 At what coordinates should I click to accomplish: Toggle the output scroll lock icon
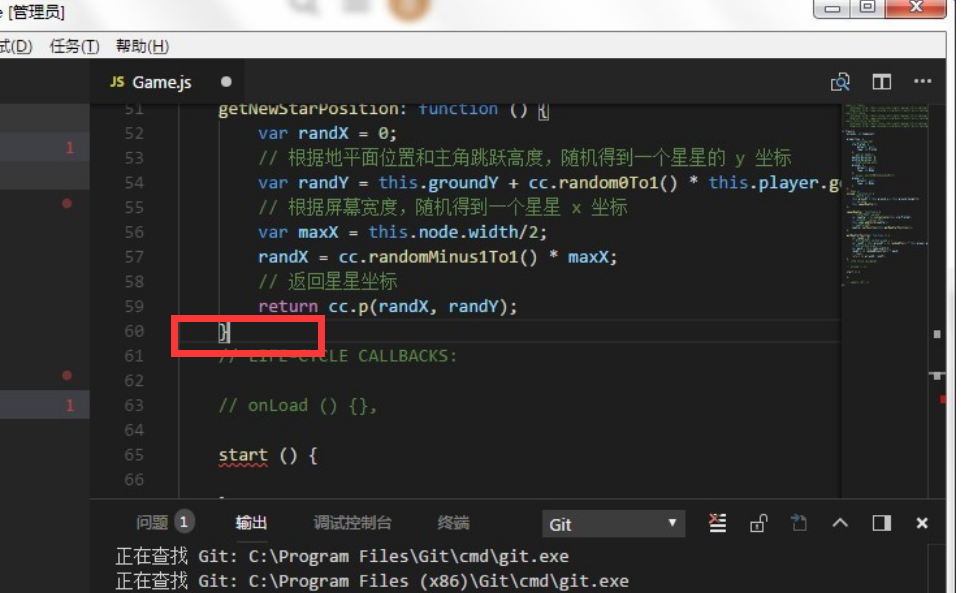point(758,523)
